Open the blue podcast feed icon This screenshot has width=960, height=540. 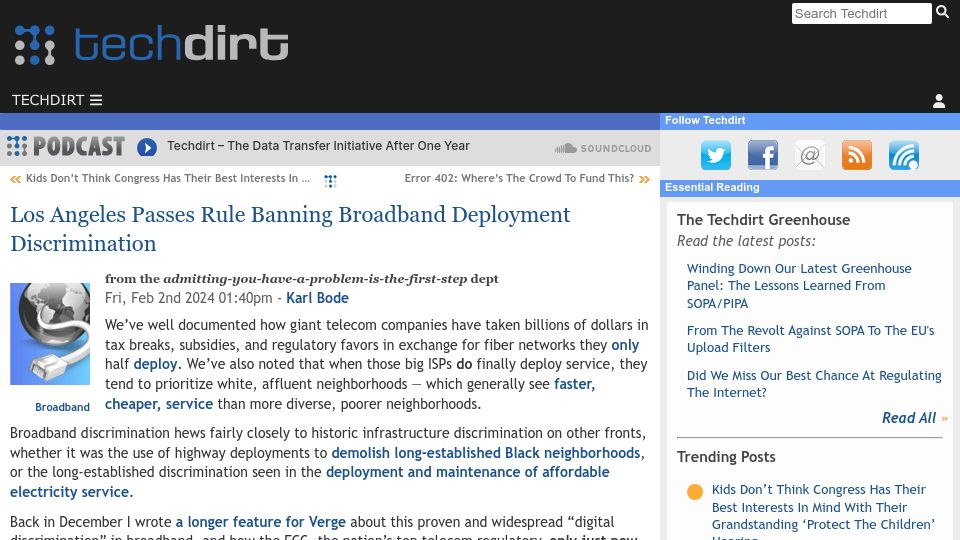point(904,155)
